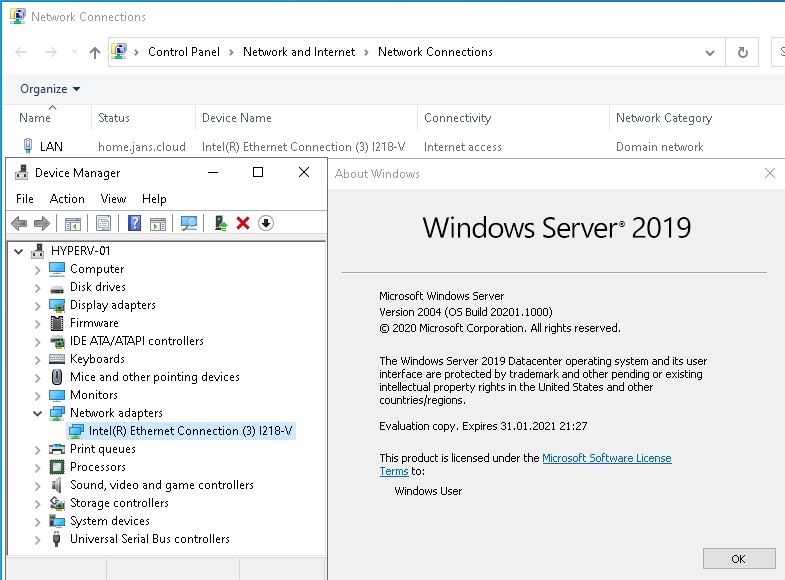Close the About Windows dialog
The width and height of the screenshot is (785, 580).
pyautogui.click(x=770, y=173)
